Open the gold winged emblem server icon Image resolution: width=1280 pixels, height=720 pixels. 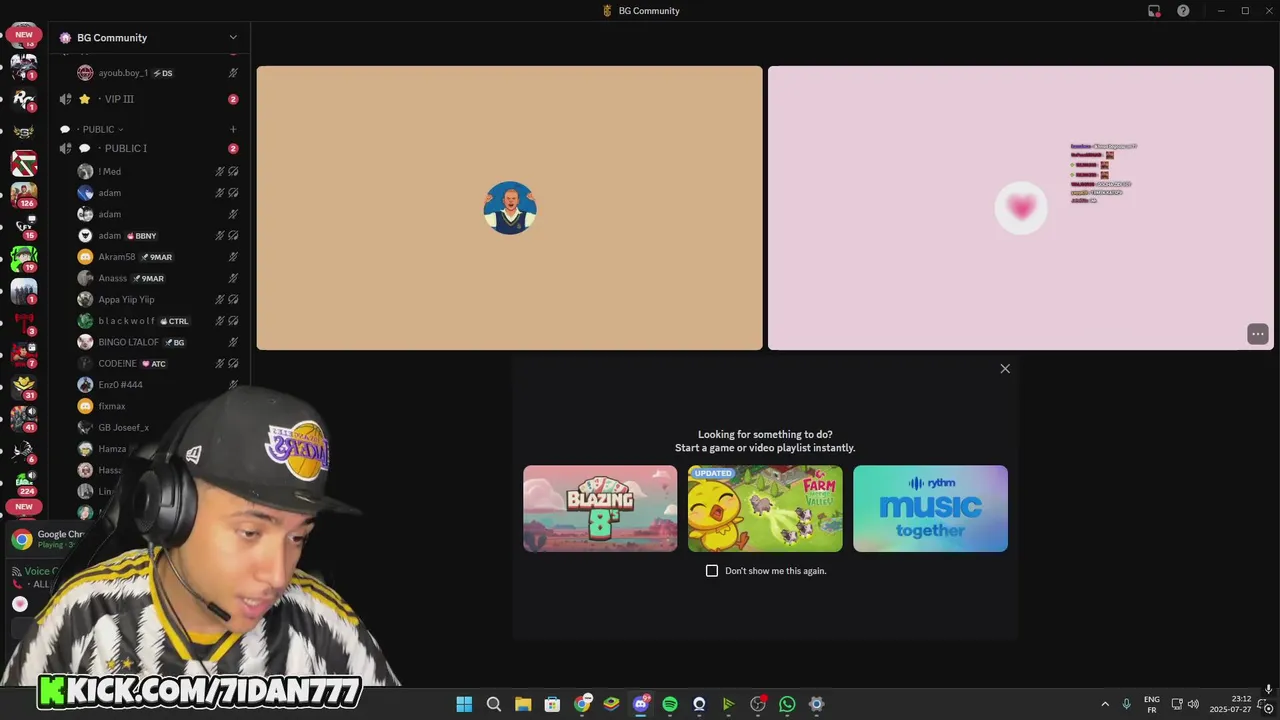pos(24,131)
